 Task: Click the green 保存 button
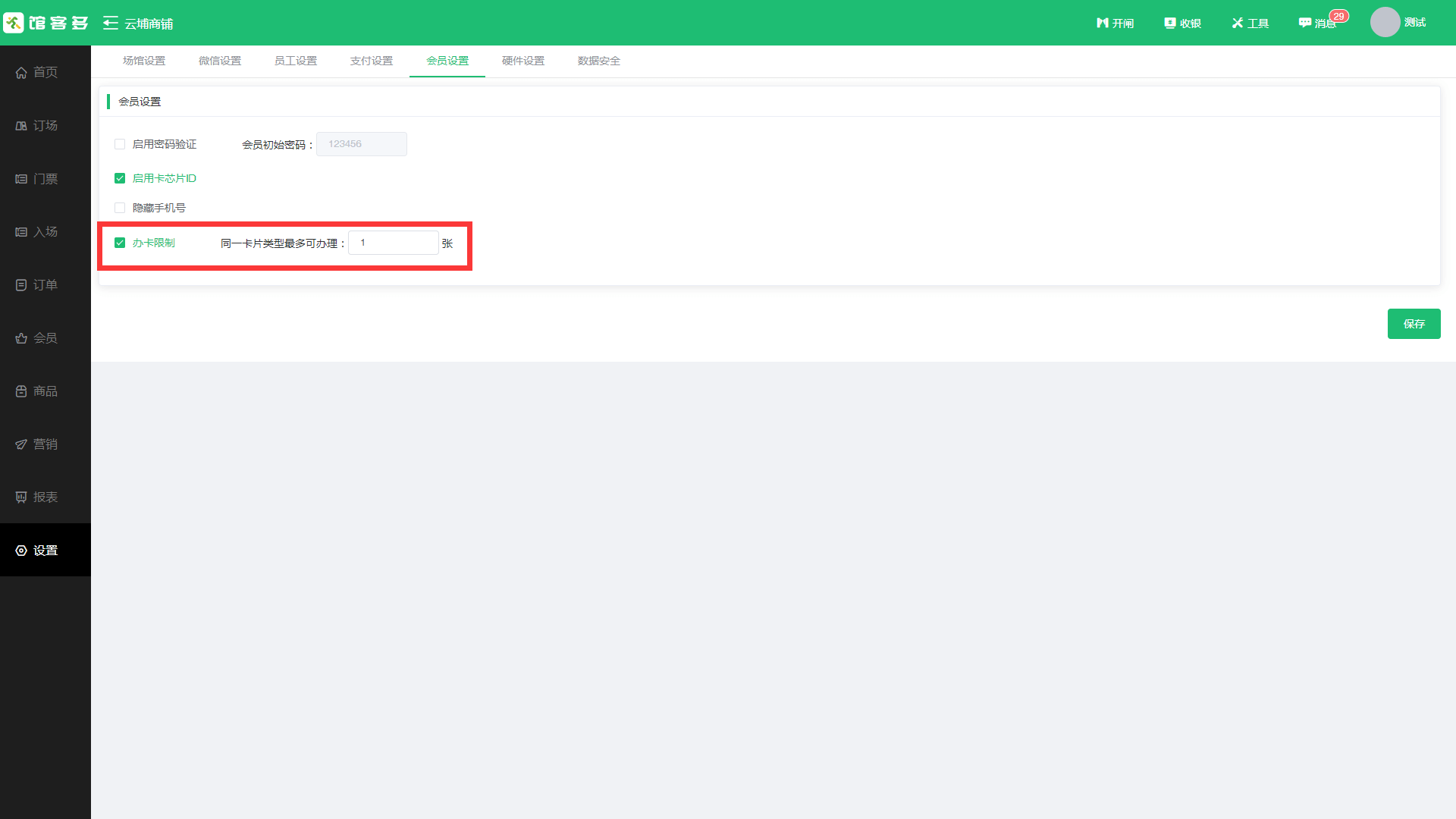coord(1414,324)
